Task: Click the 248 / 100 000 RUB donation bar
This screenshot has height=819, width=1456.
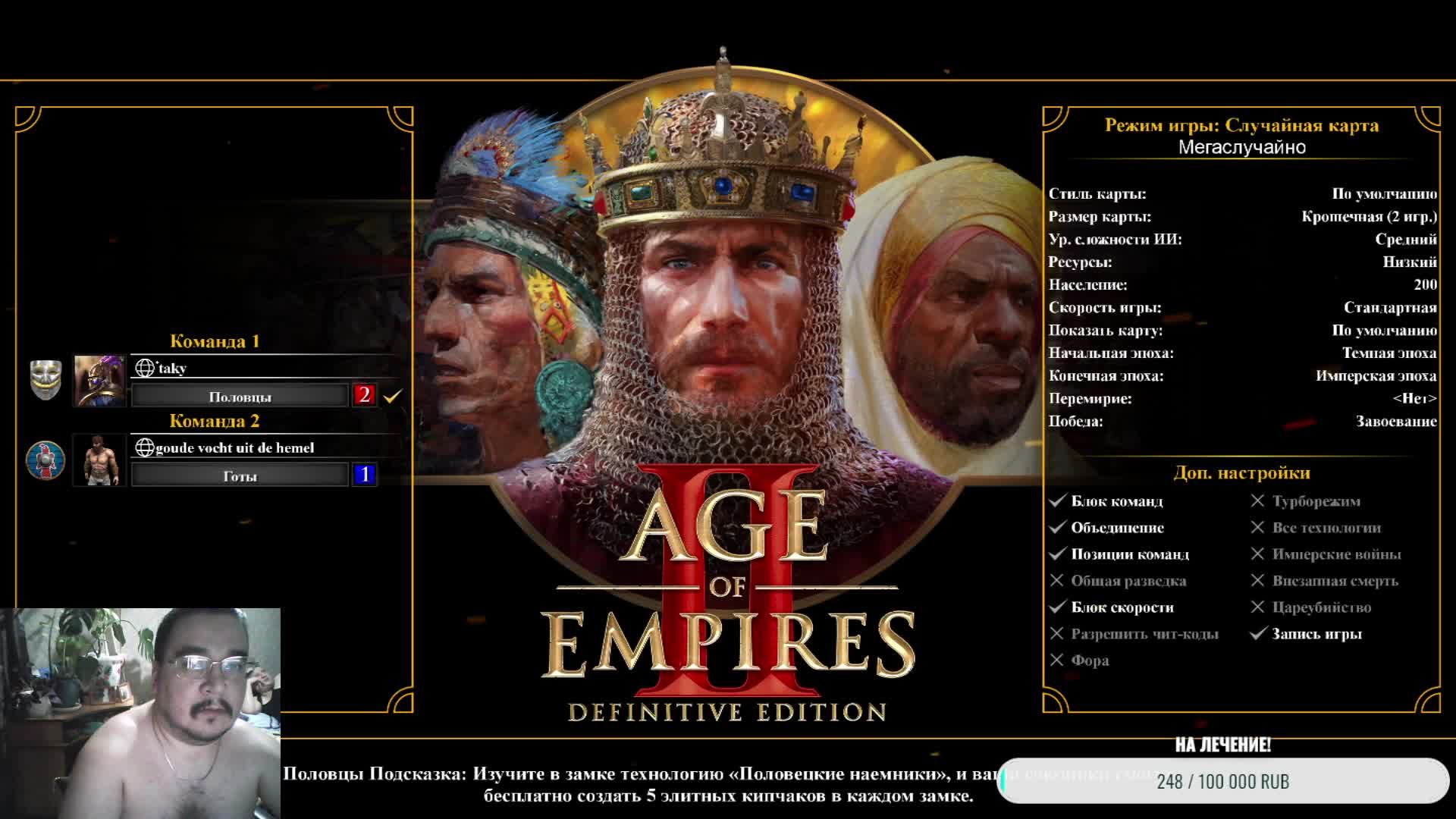Action: pyautogui.click(x=1222, y=781)
